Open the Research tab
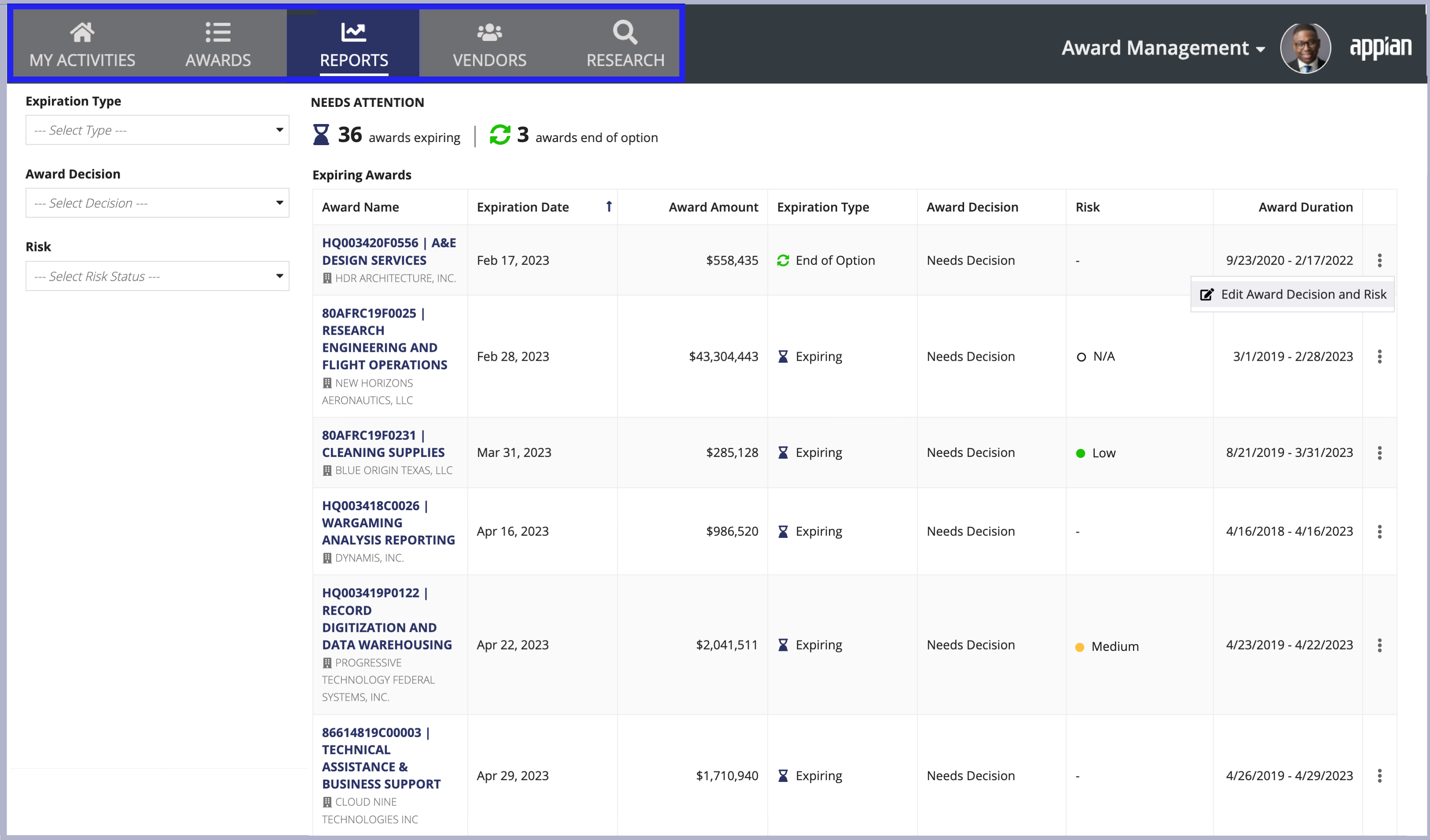The image size is (1430, 840). 625,44
